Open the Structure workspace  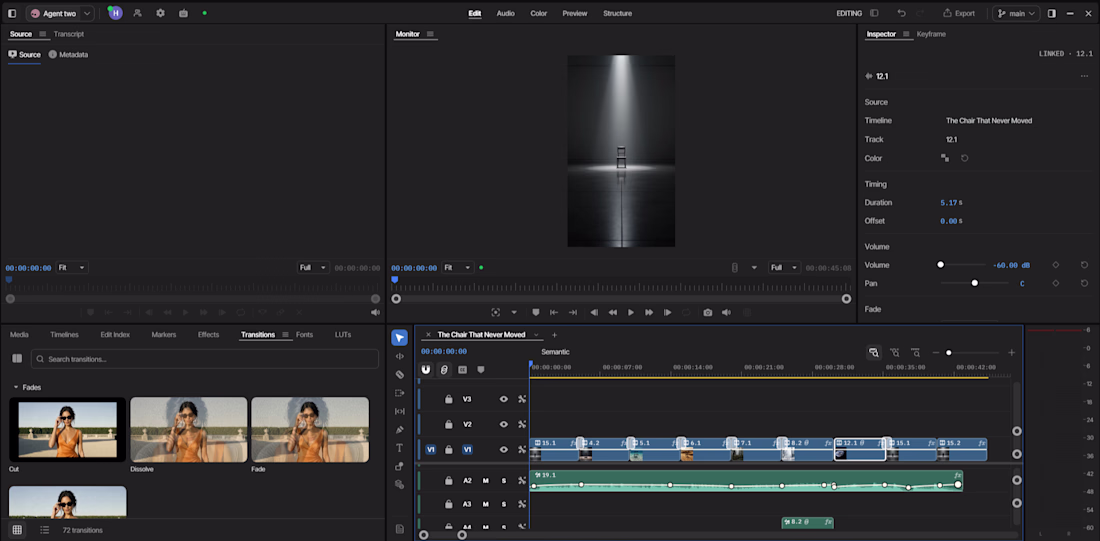(617, 13)
